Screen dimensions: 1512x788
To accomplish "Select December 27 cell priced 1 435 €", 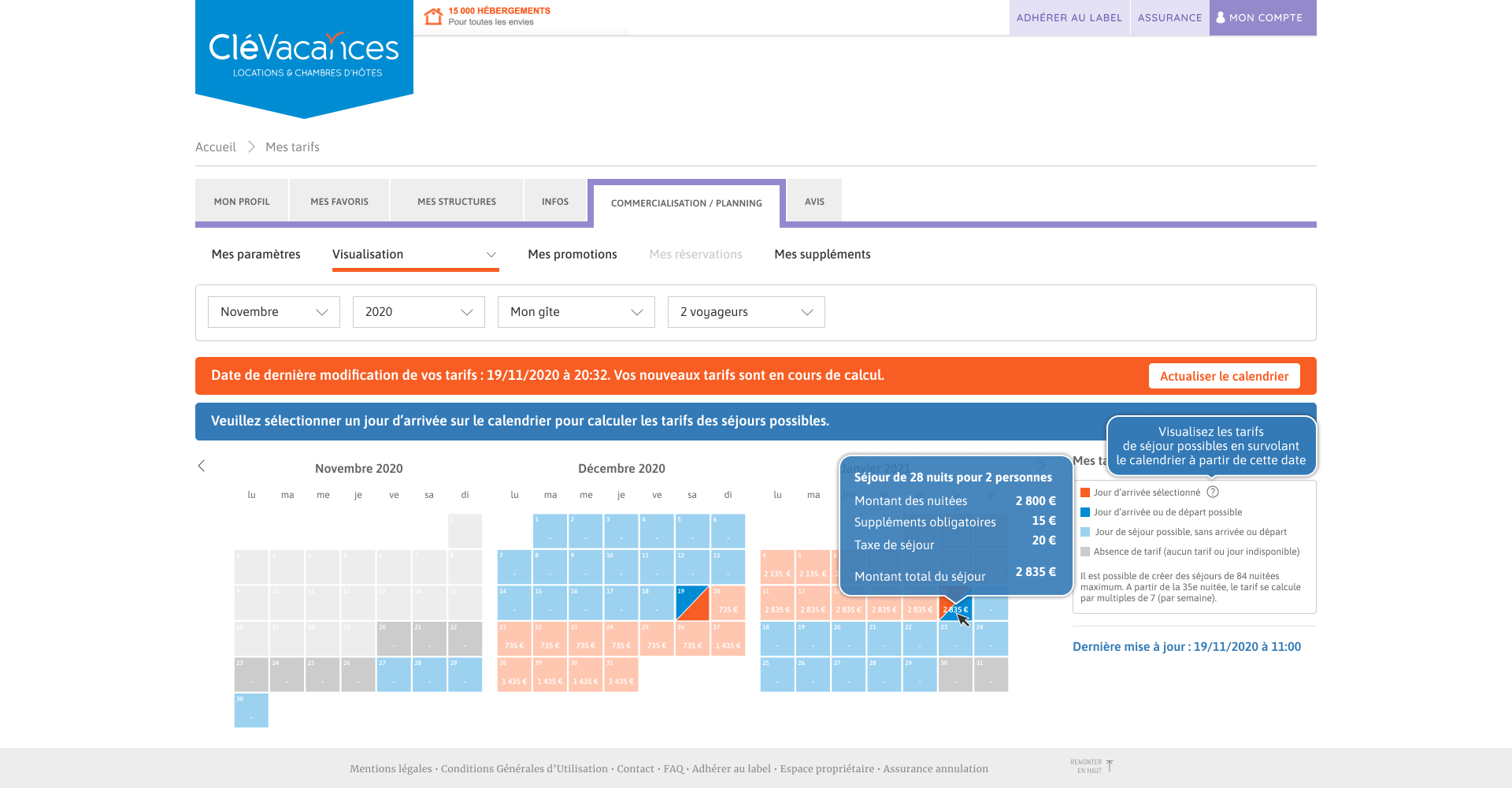I will tap(728, 639).
